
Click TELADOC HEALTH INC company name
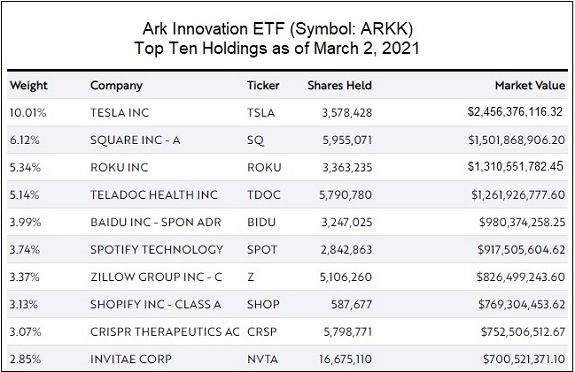[154, 195]
